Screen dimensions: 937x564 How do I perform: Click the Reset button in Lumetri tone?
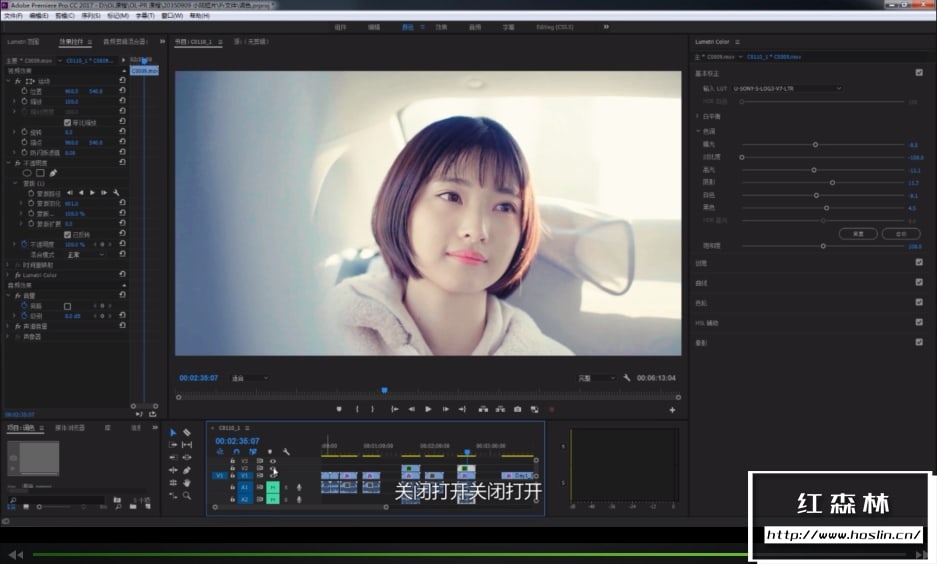857,233
